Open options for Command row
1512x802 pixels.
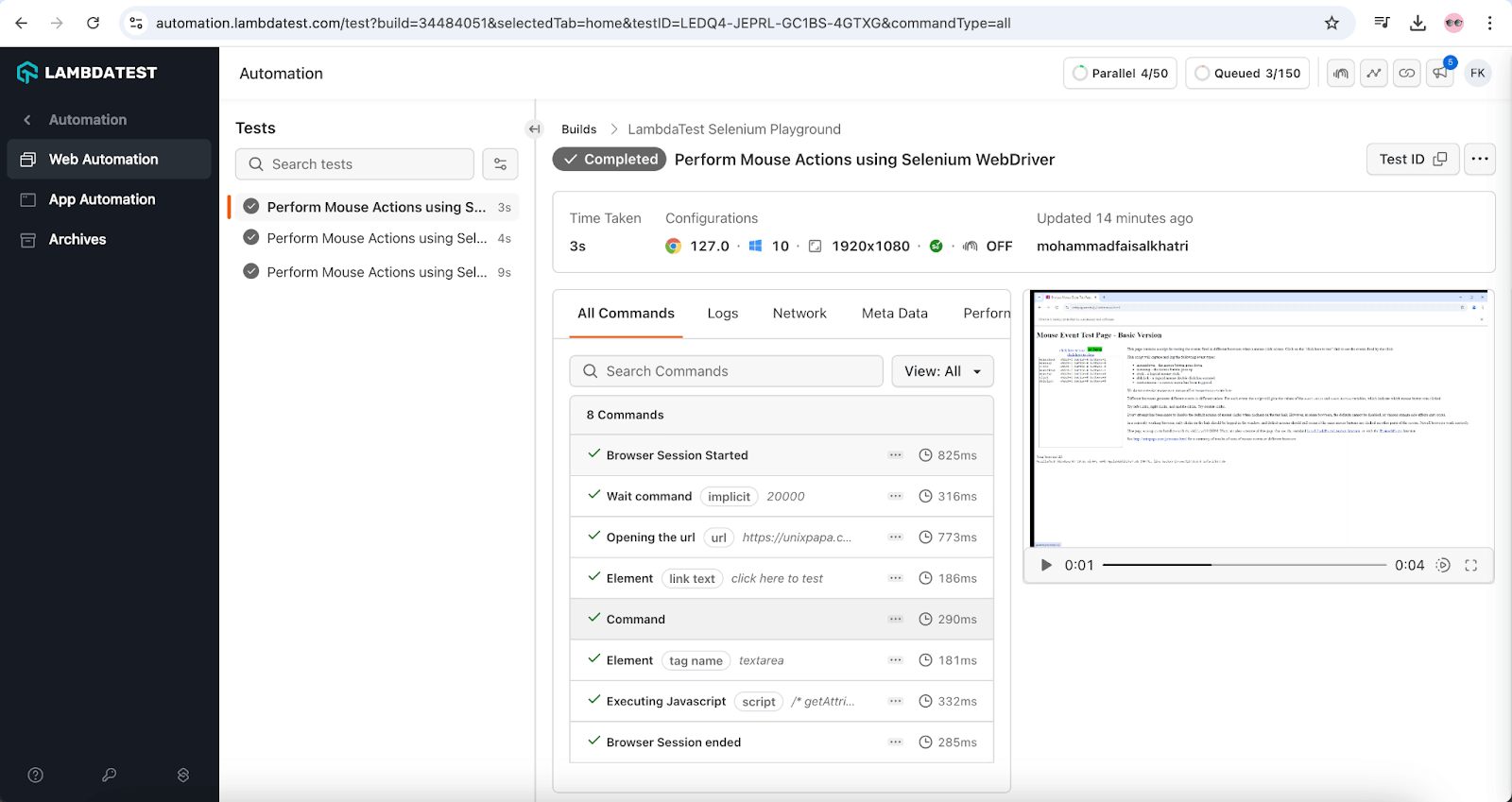tap(895, 620)
